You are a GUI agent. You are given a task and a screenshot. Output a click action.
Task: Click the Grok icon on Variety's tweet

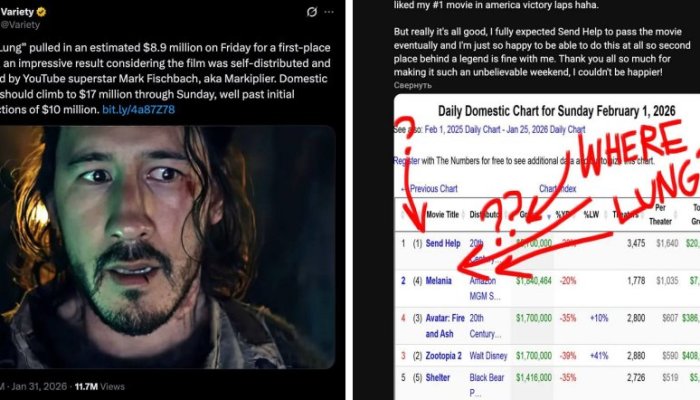pyautogui.click(x=312, y=12)
